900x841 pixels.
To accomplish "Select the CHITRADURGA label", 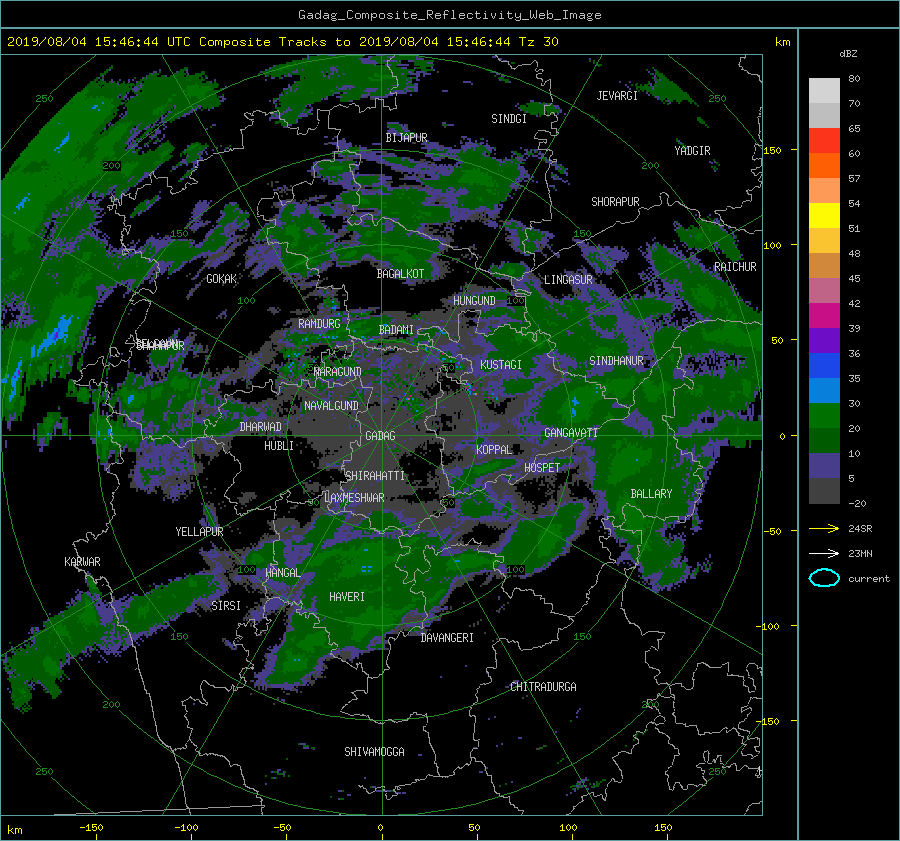I will point(544,687).
